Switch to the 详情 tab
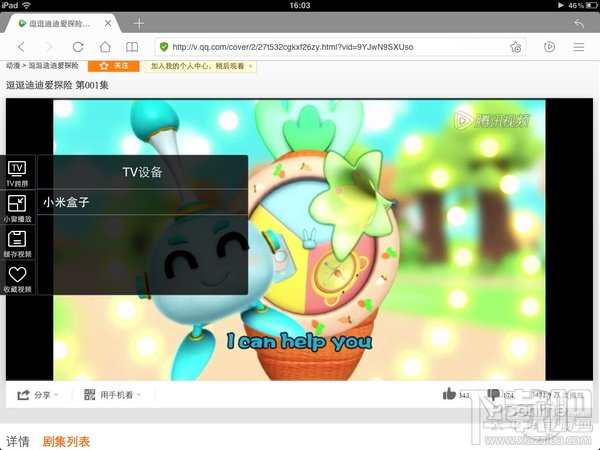Screen dimensions: 600x450 [18, 441]
